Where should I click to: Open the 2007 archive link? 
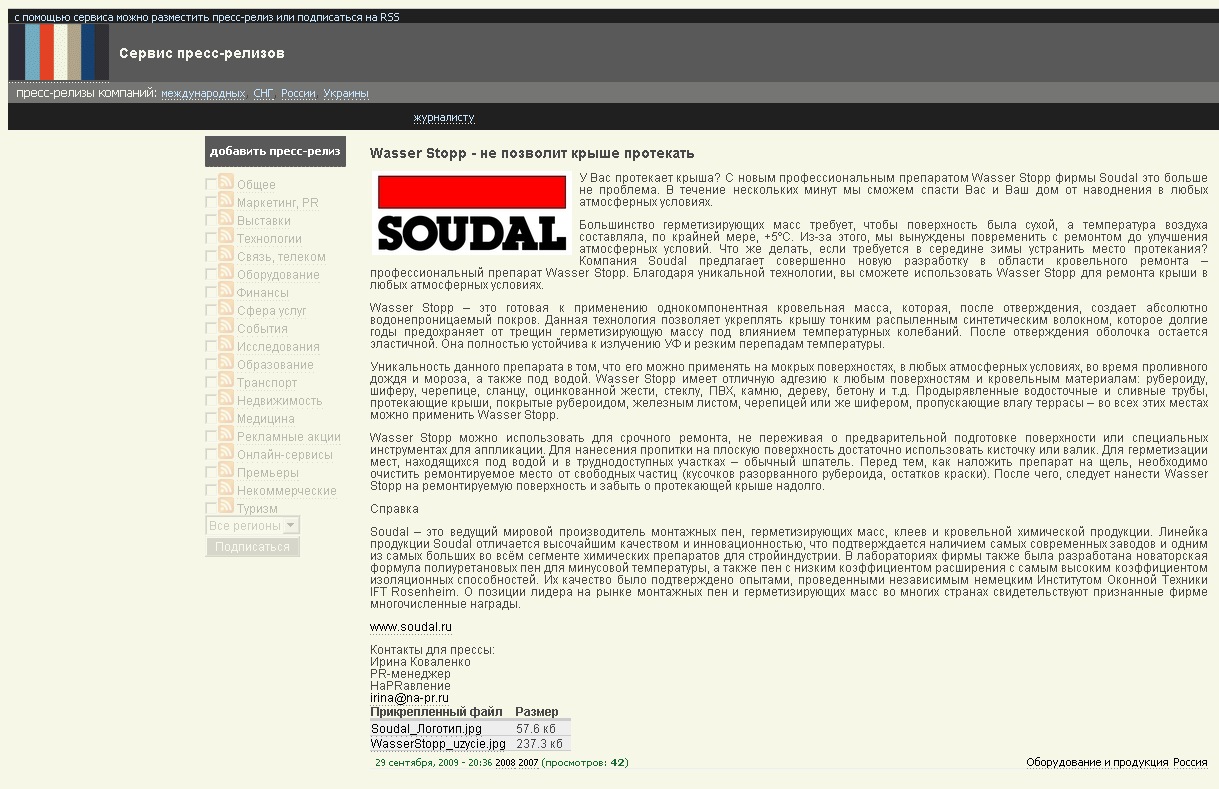pyautogui.click(x=528, y=763)
